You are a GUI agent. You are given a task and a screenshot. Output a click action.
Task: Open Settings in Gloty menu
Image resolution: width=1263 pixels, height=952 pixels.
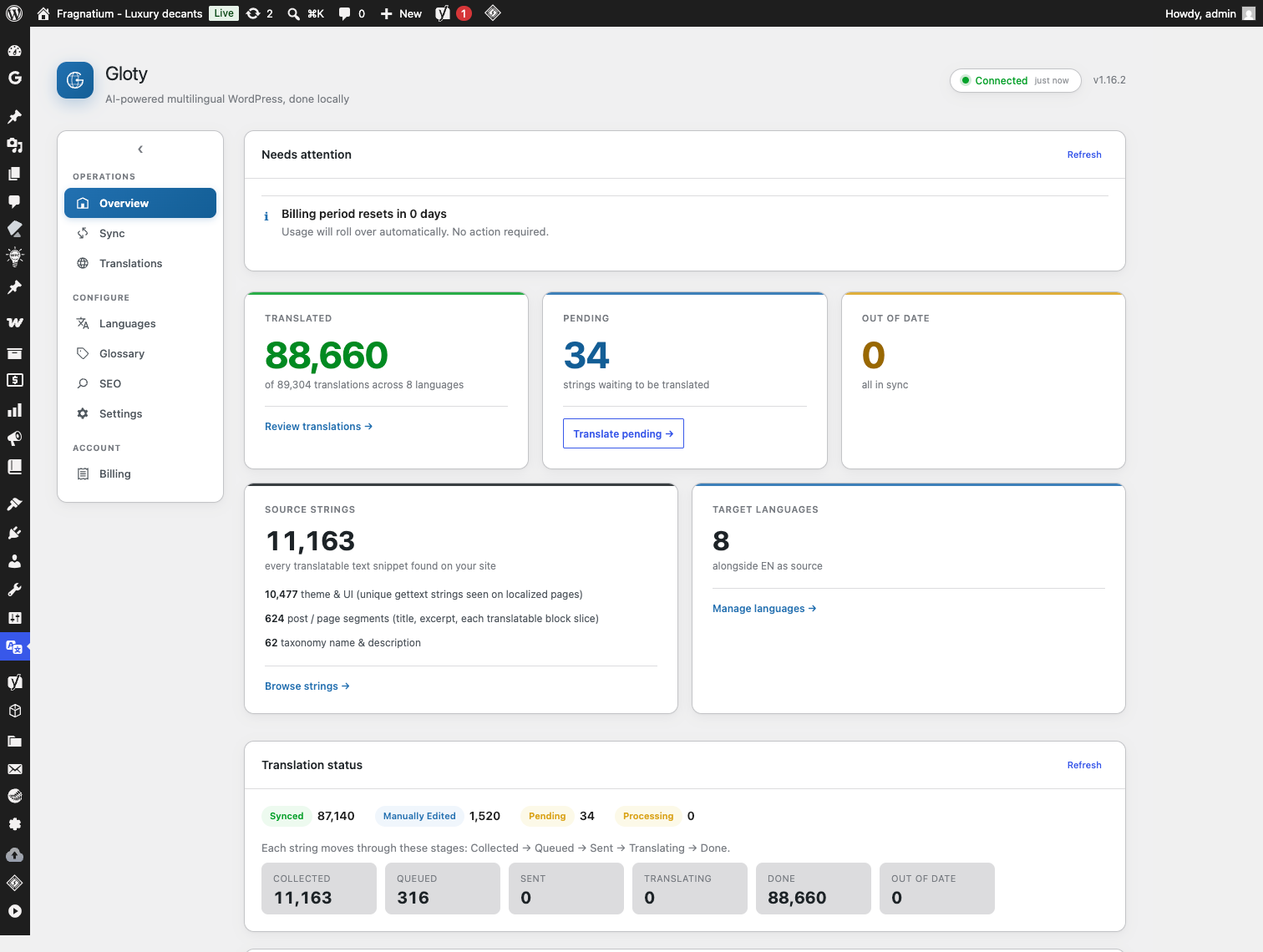140,413
